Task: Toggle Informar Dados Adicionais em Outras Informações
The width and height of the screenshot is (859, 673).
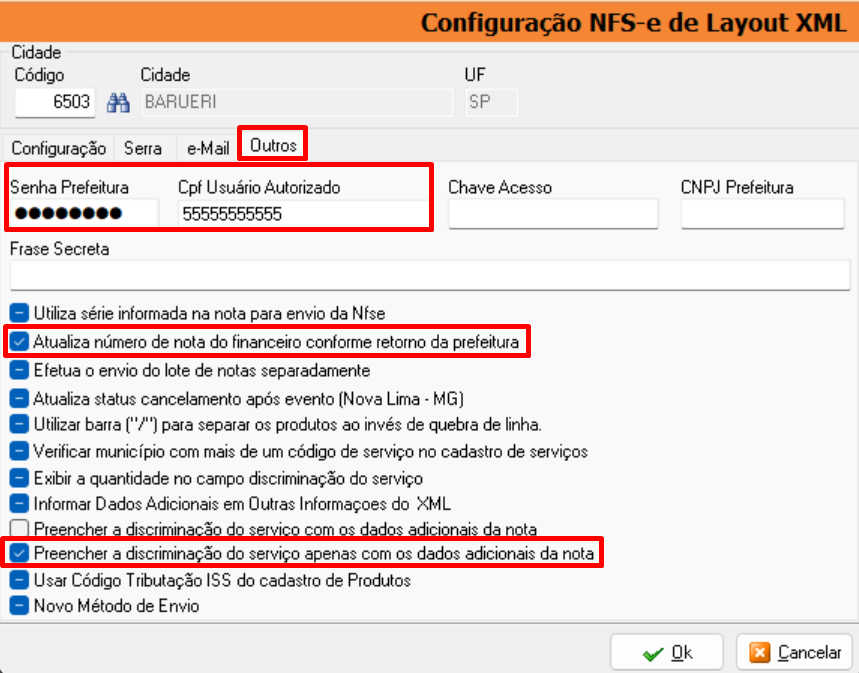Action: [19, 503]
